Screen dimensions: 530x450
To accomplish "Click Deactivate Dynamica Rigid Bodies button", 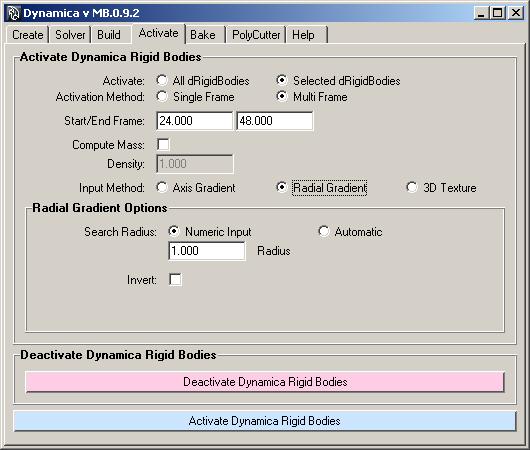I will point(265,382).
